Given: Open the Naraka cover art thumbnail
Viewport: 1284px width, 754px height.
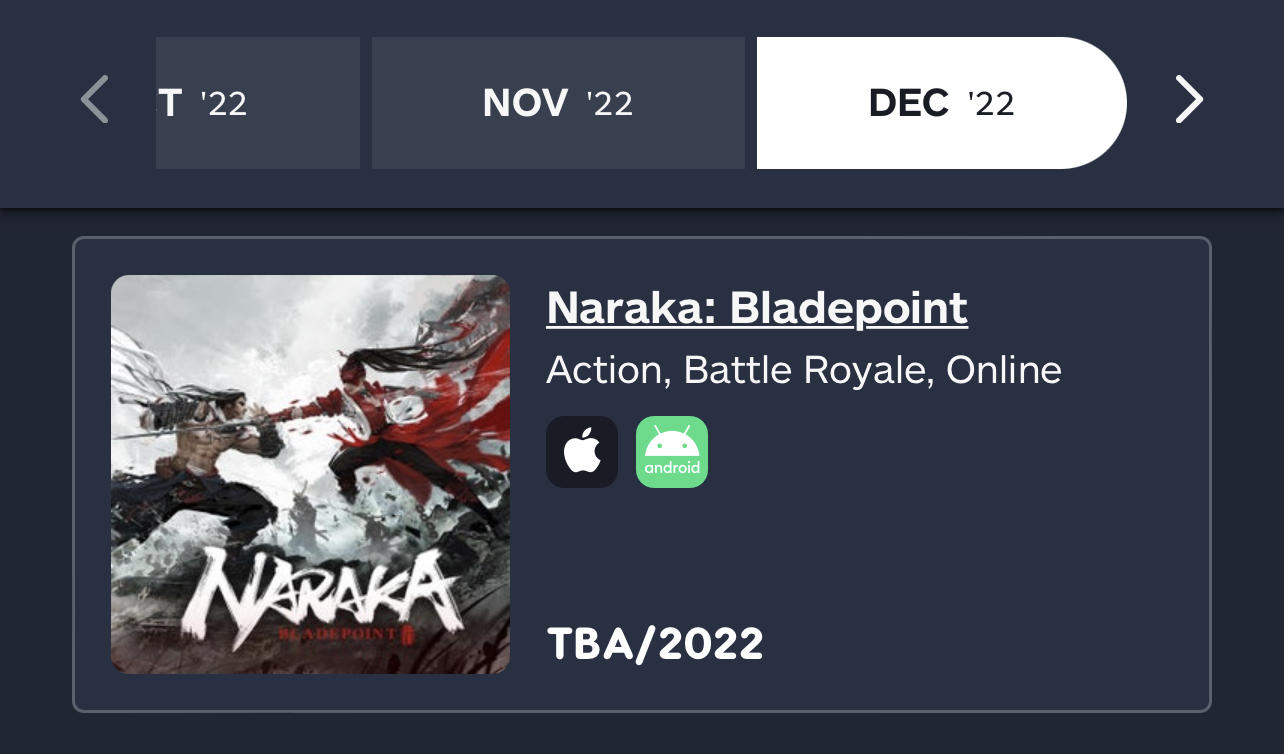Looking at the screenshot, I should point(310,474).
